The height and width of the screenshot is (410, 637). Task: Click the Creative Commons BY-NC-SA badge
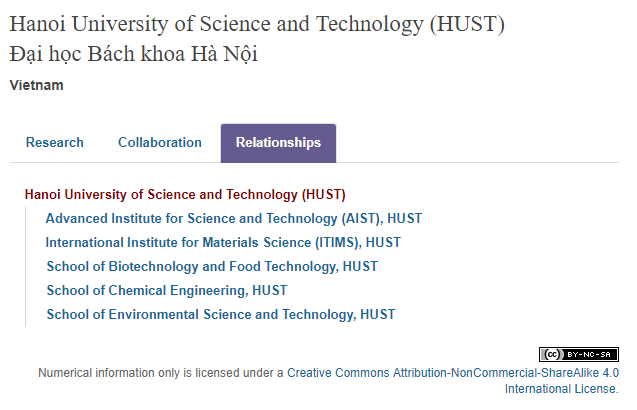point(579,354)
